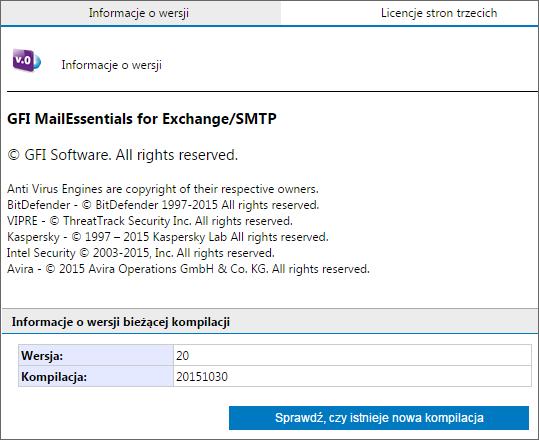The width and height of the screenshot is (539, 440).
Task: Click the Wersja: label cell
Action: pyautogui.click(x=96, y=355)
